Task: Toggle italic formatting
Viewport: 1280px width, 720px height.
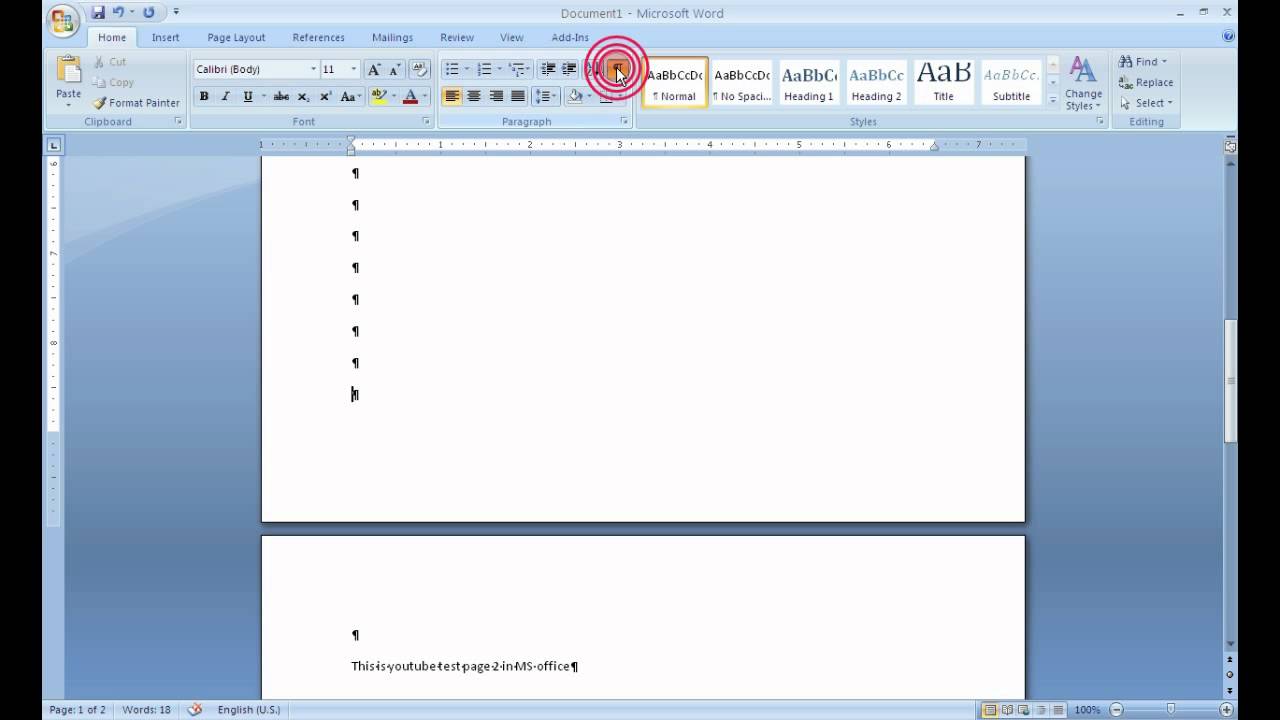Action: click(225, 97)
